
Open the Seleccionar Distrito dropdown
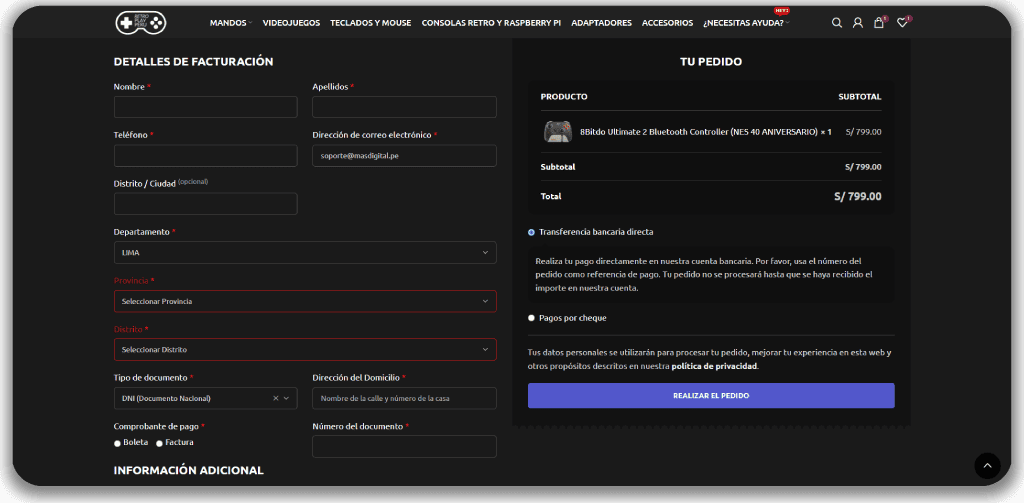point(305,349)
